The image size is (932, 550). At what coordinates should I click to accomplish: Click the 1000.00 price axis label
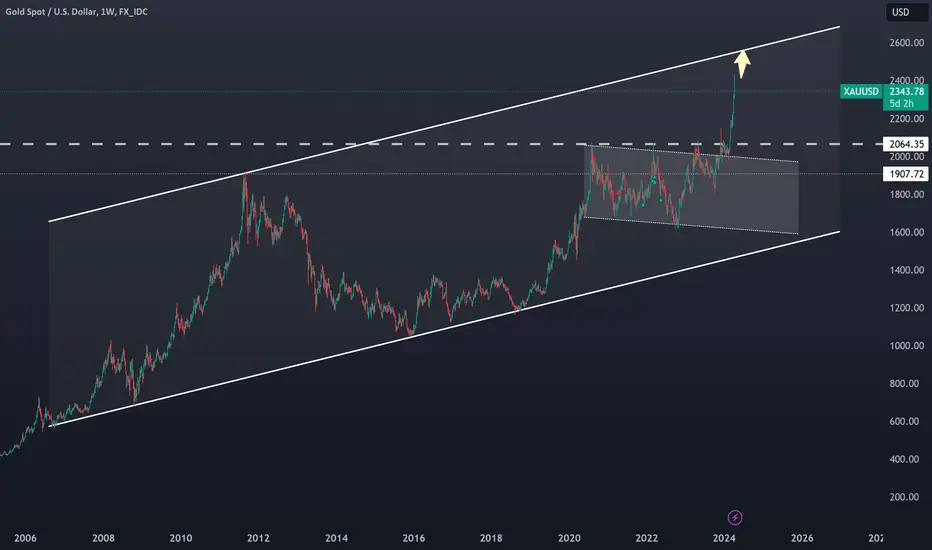pyautogui.click(x=906, y=345)
